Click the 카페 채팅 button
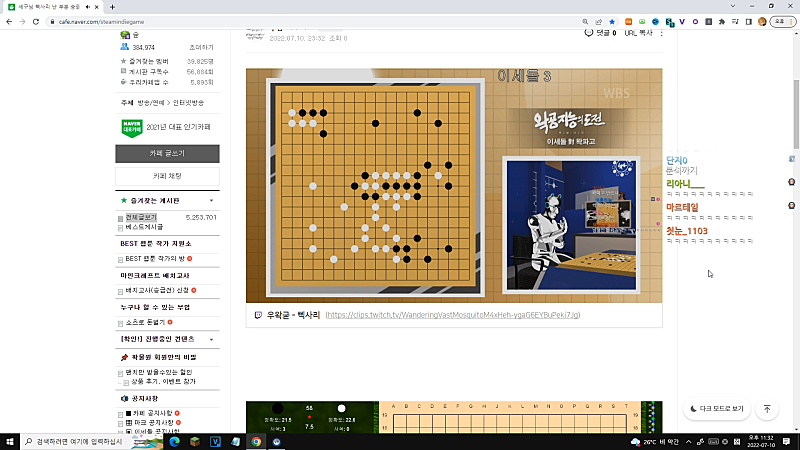 click(x=167, y=176)
